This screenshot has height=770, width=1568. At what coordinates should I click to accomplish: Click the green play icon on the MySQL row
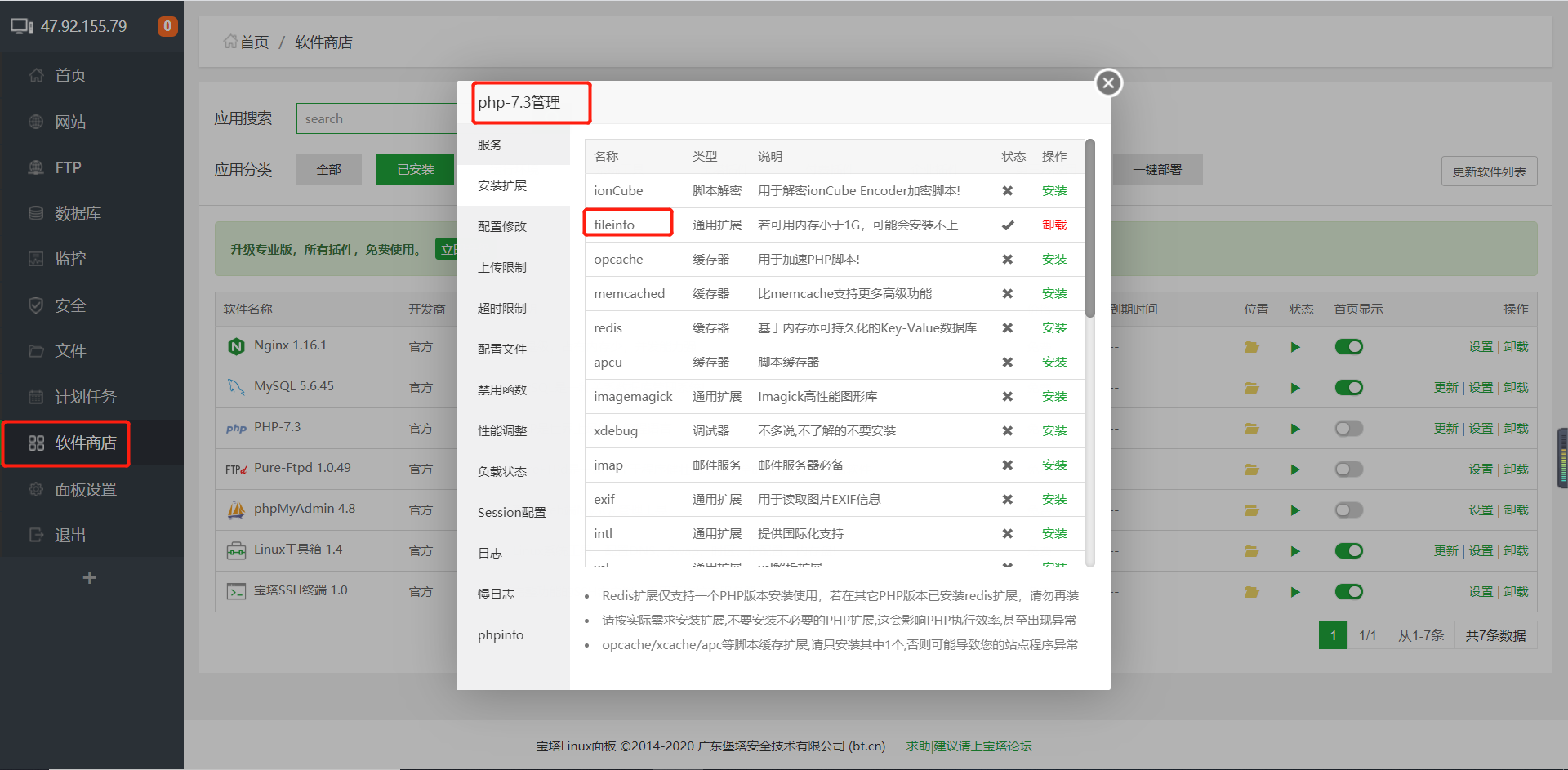(x=1295, y=387)
